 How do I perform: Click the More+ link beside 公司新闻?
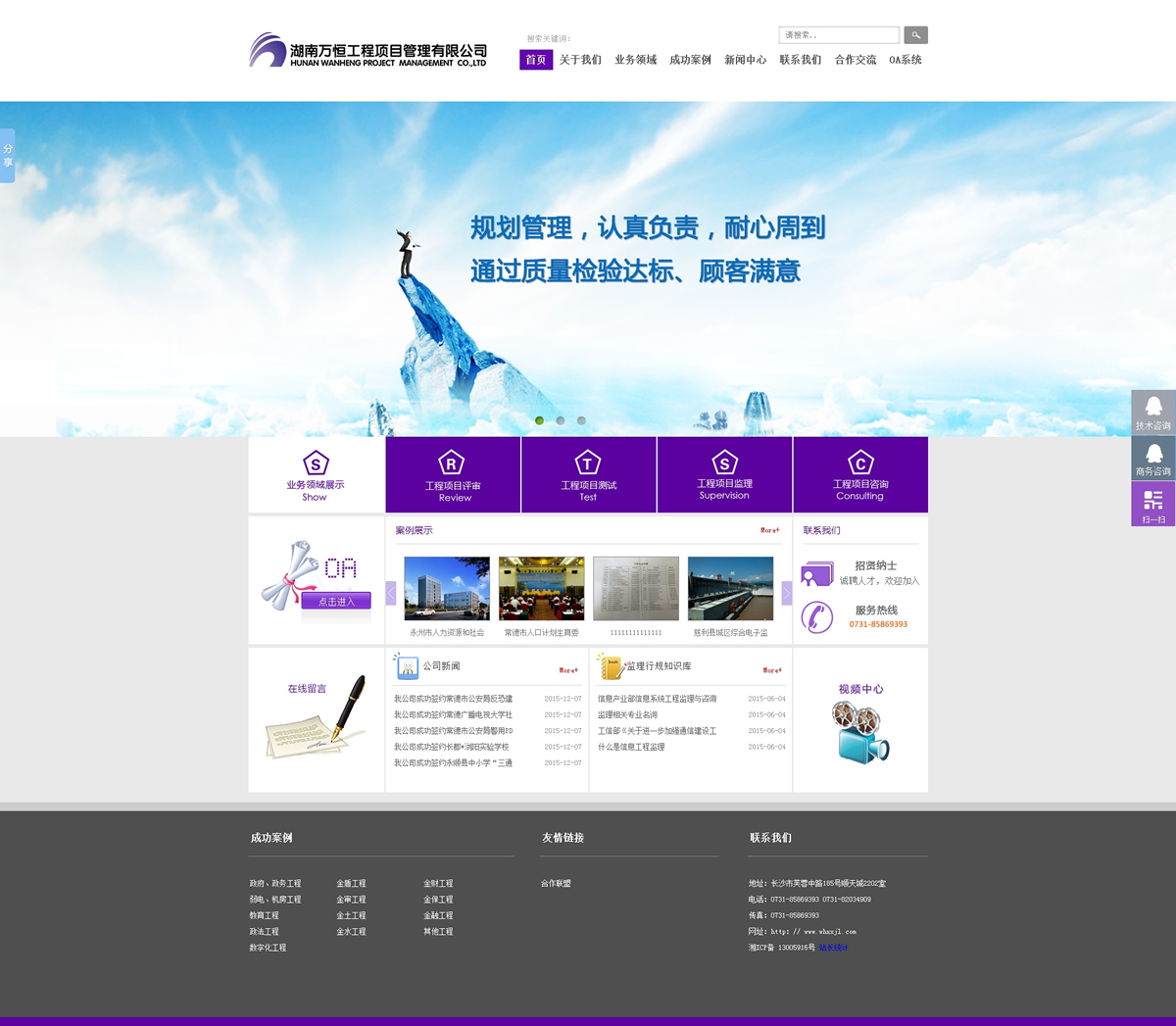point(568,670)
